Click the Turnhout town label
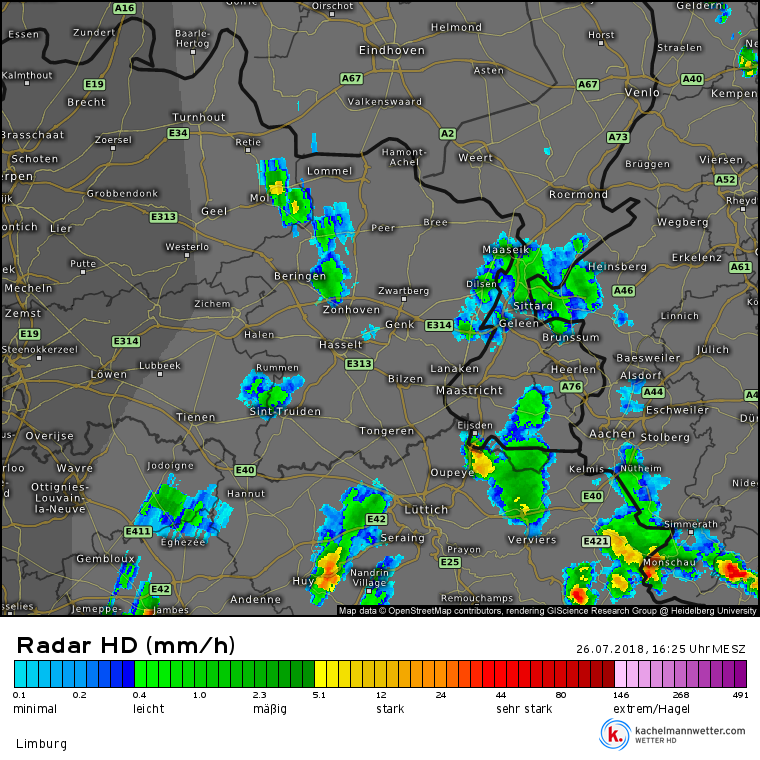The image size is (760, 760). (x=199, y=117)
